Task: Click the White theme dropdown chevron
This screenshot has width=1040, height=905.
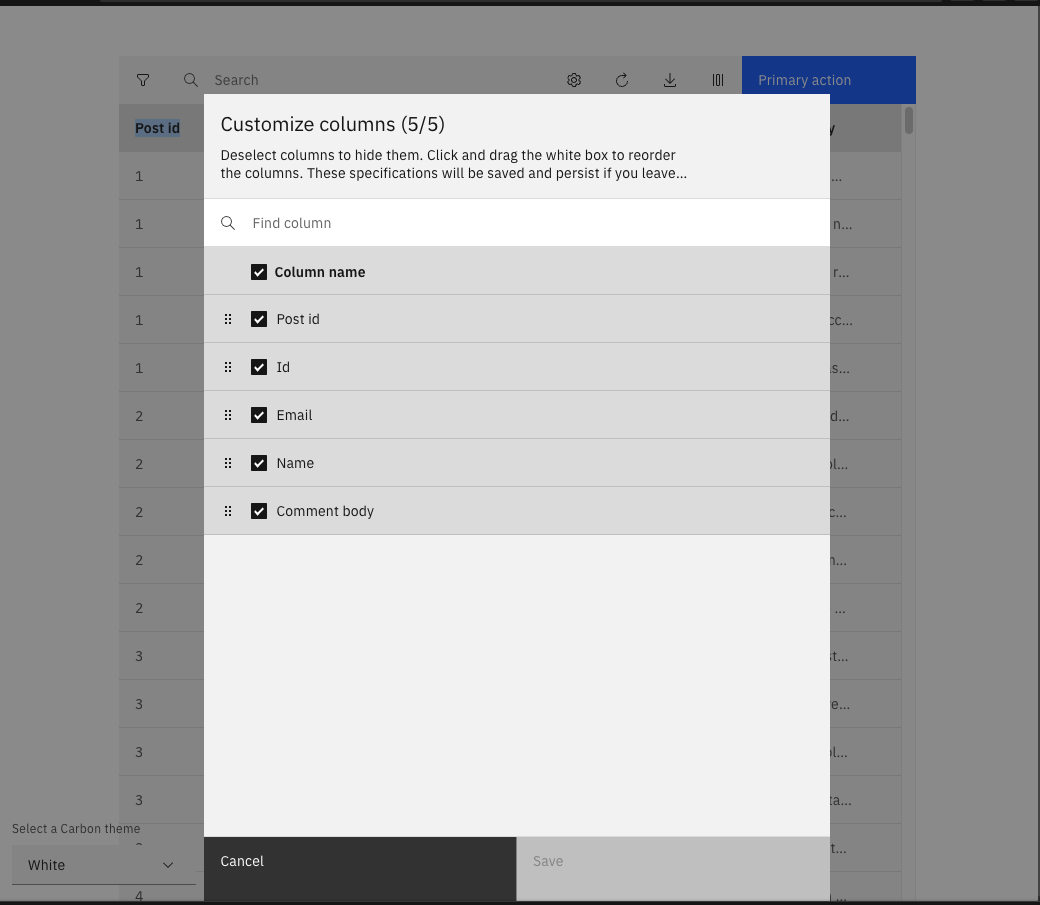Action: pos(168,865)
